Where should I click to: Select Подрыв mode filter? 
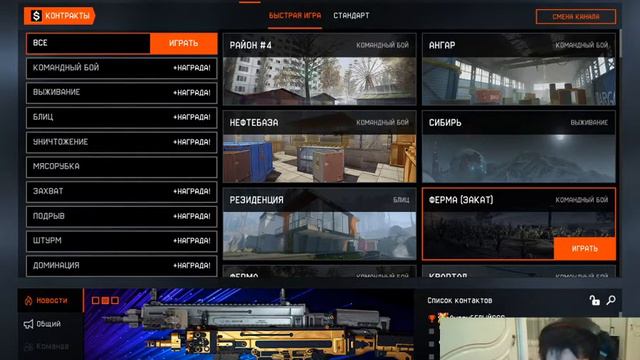pos(121,216)
